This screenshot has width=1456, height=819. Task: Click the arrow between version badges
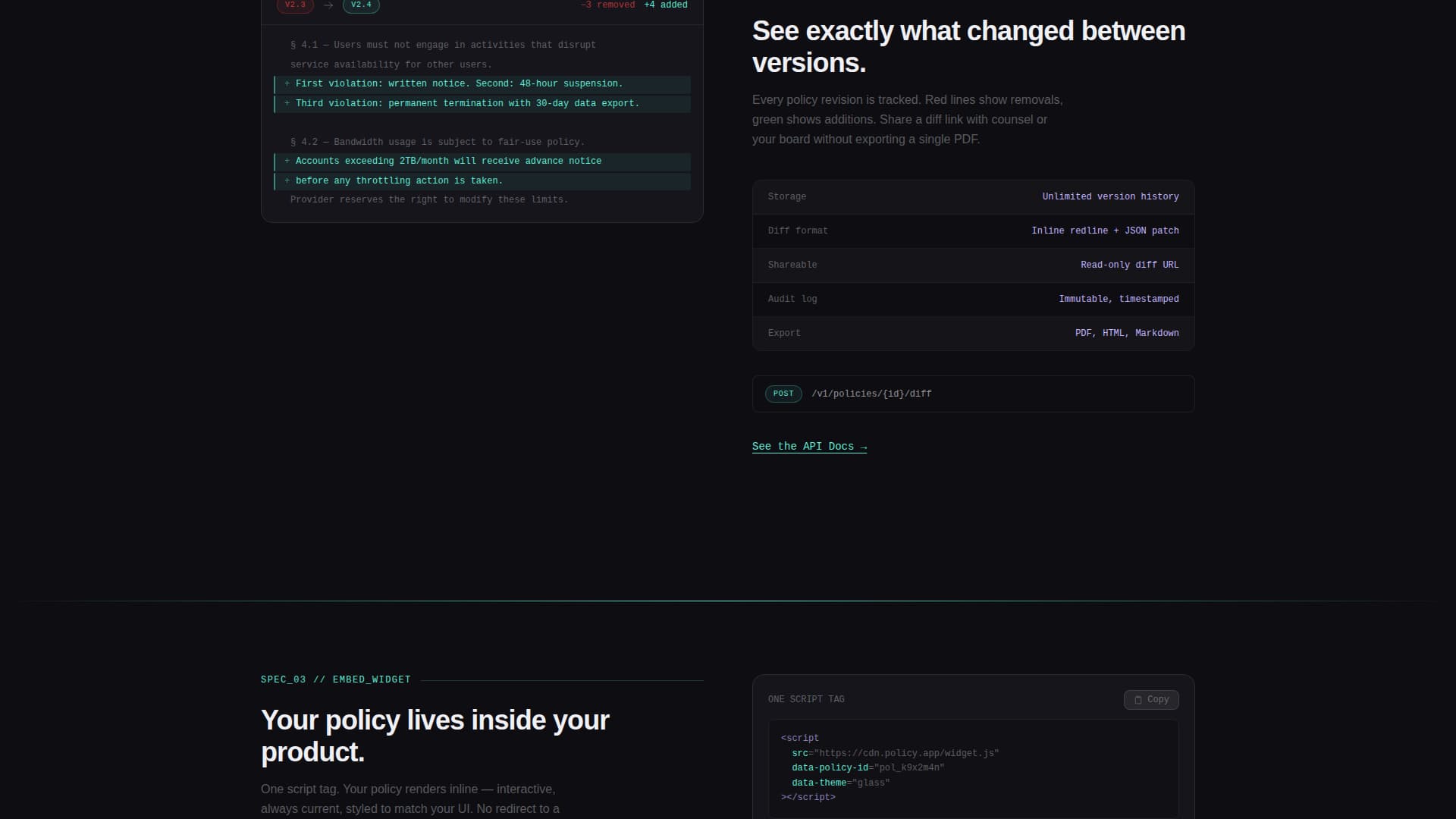(x=328, y=5)
